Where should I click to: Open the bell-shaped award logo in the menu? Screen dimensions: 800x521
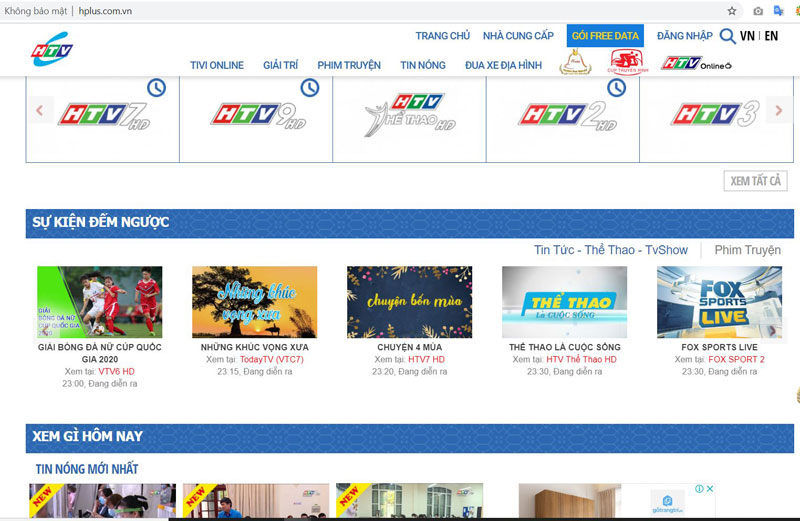[576, 62]
